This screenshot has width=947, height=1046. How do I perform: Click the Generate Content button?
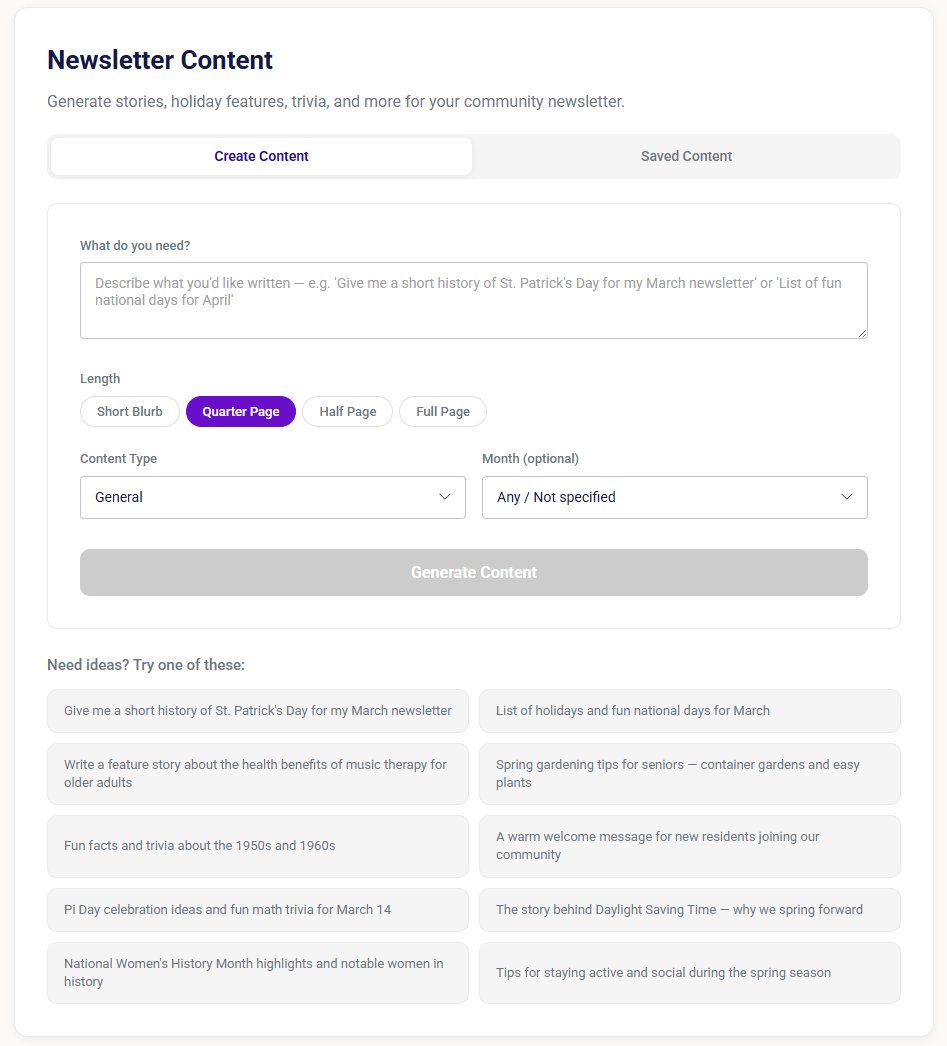[473, 572]
